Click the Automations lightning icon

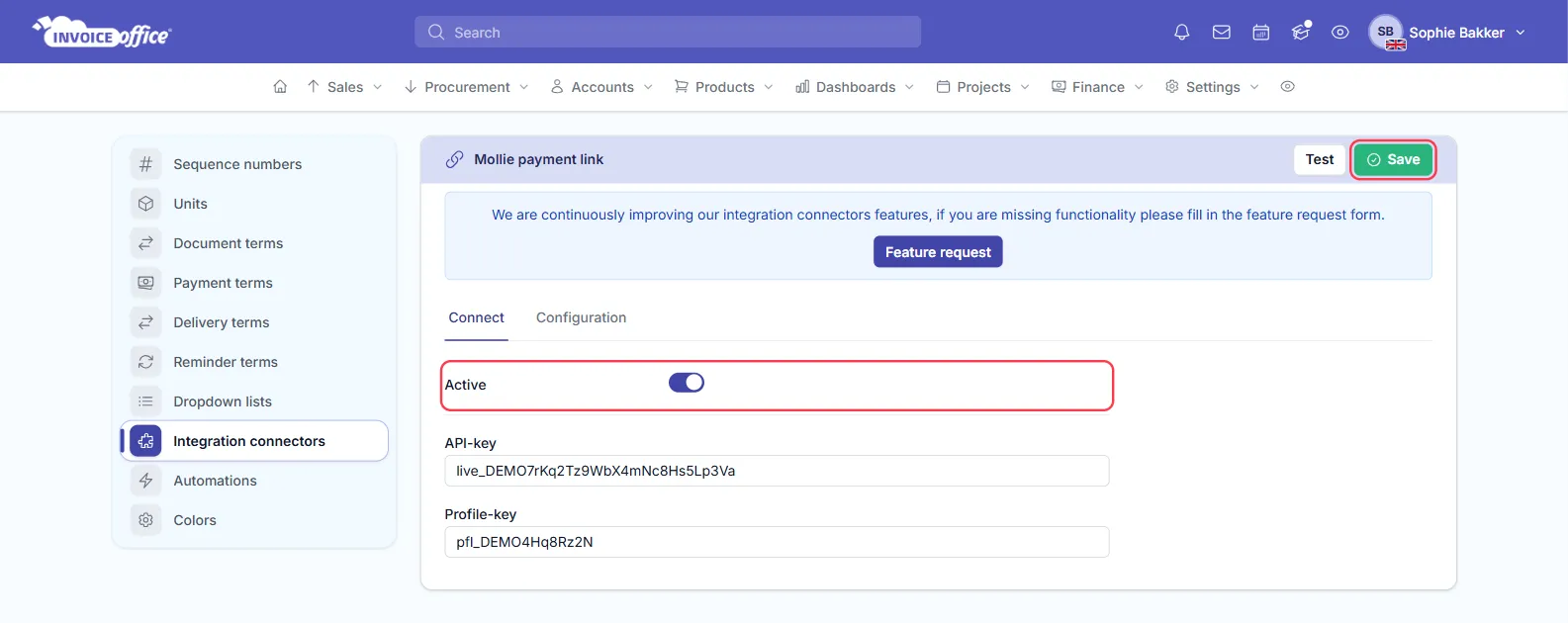(x=145, y=481)
